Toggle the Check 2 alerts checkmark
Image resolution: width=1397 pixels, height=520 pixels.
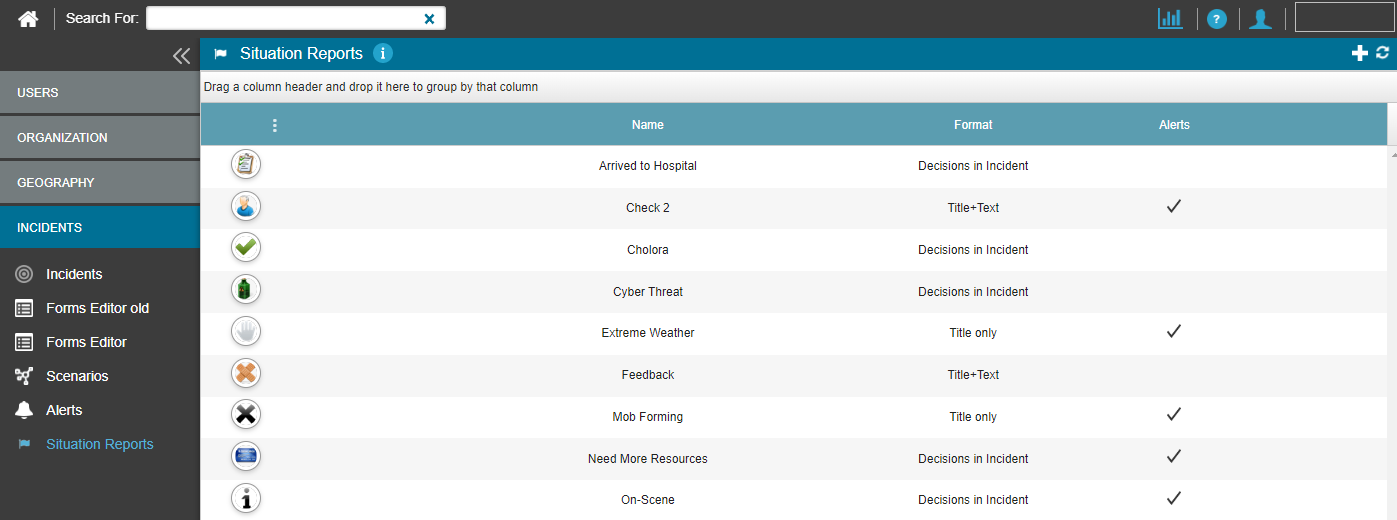[x=1174, y=207]
